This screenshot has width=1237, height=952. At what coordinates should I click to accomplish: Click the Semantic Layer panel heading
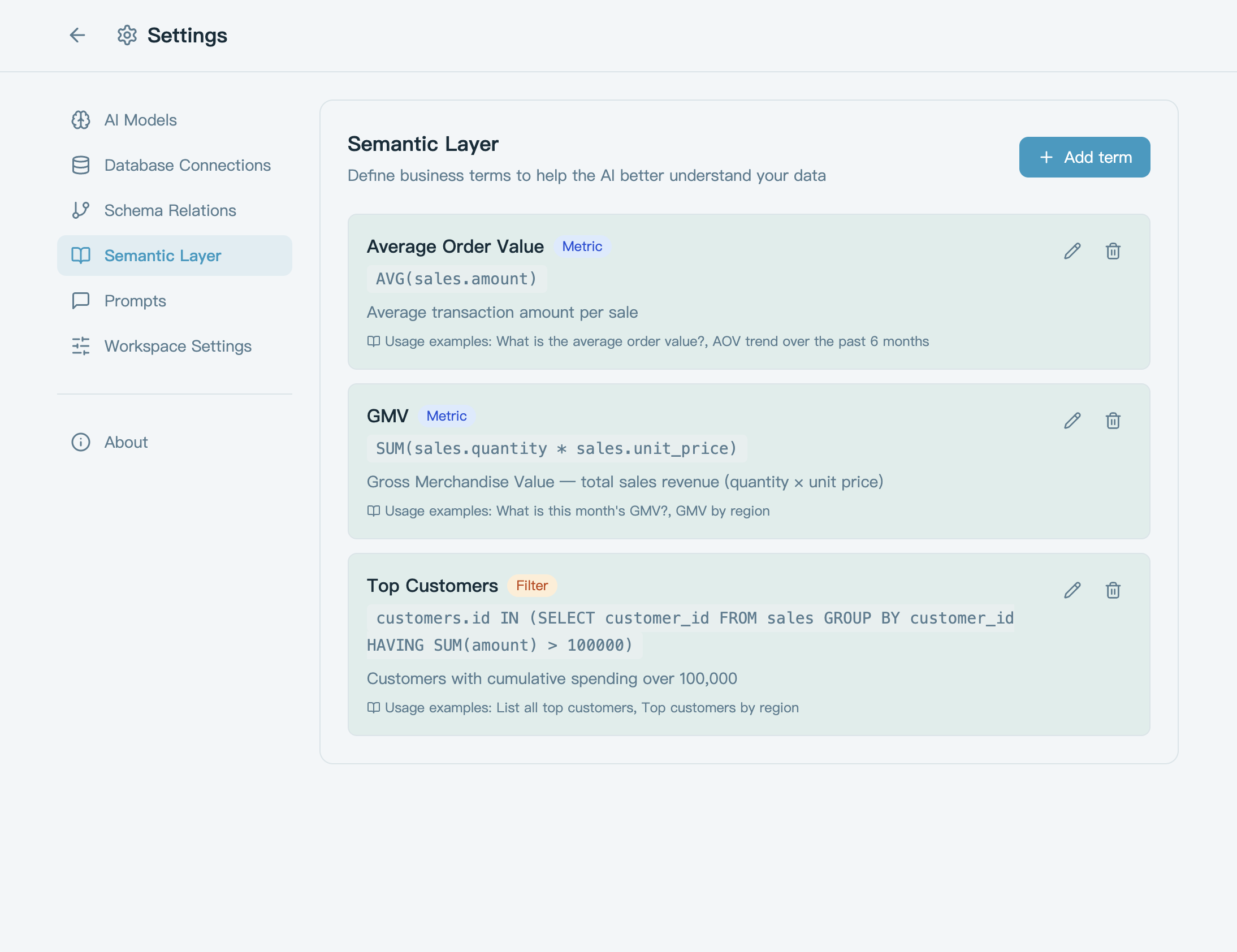pos(422,144)
